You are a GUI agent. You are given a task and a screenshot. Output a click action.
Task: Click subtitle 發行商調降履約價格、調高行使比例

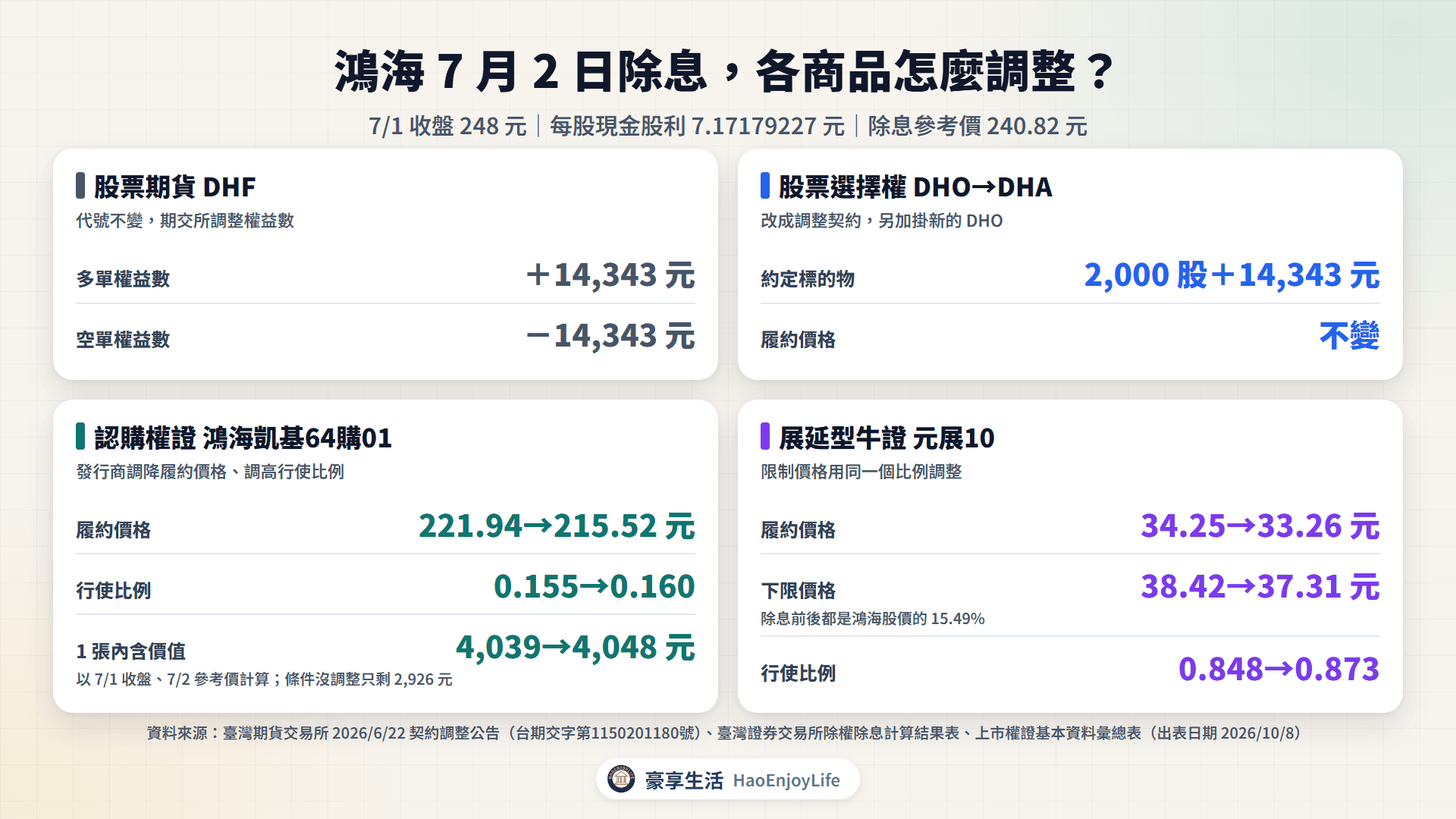(x=210, y=472)
